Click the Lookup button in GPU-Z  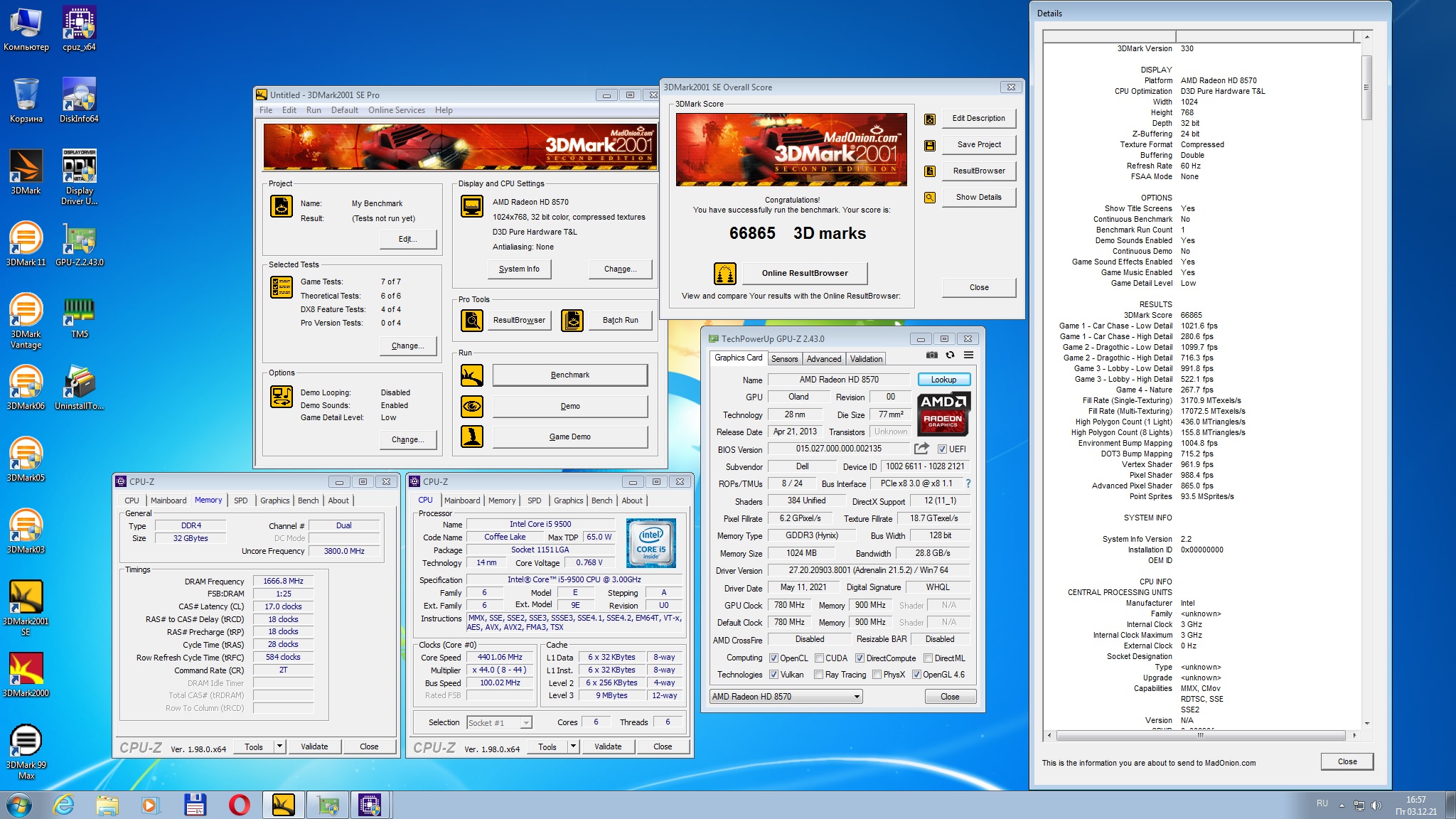click(943, 380)
